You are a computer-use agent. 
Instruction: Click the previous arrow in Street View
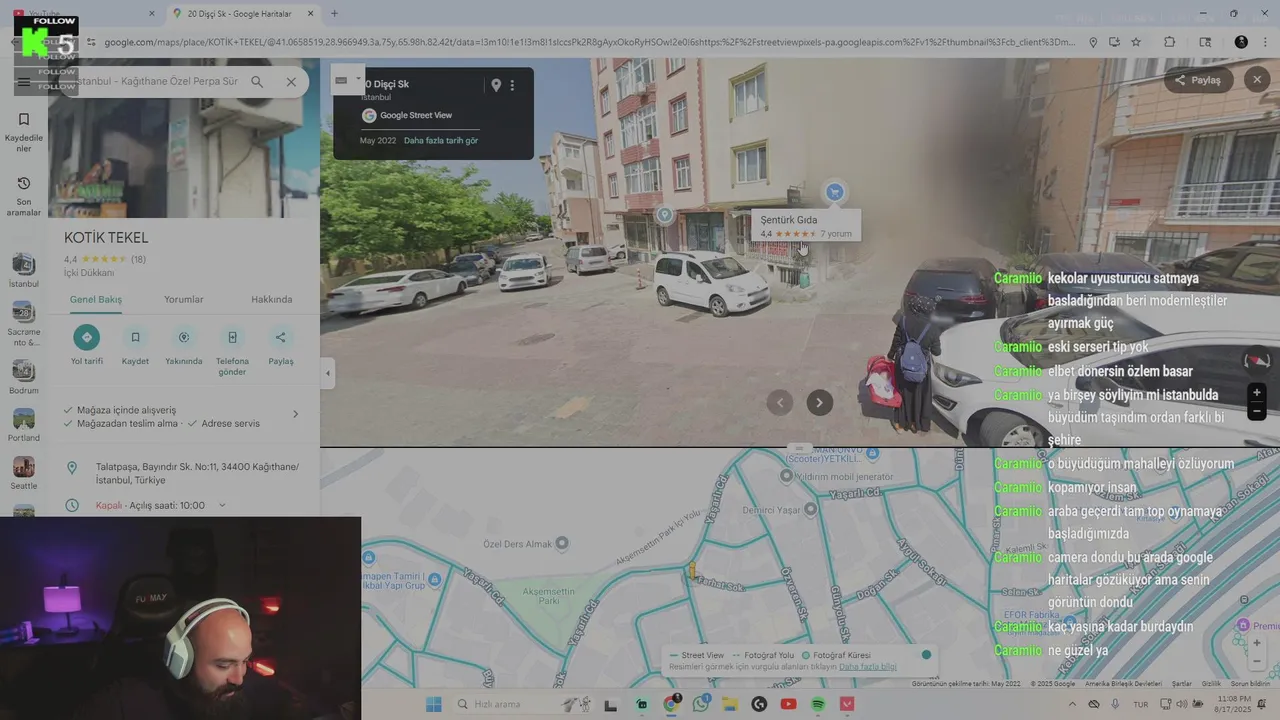click(780, 402)
